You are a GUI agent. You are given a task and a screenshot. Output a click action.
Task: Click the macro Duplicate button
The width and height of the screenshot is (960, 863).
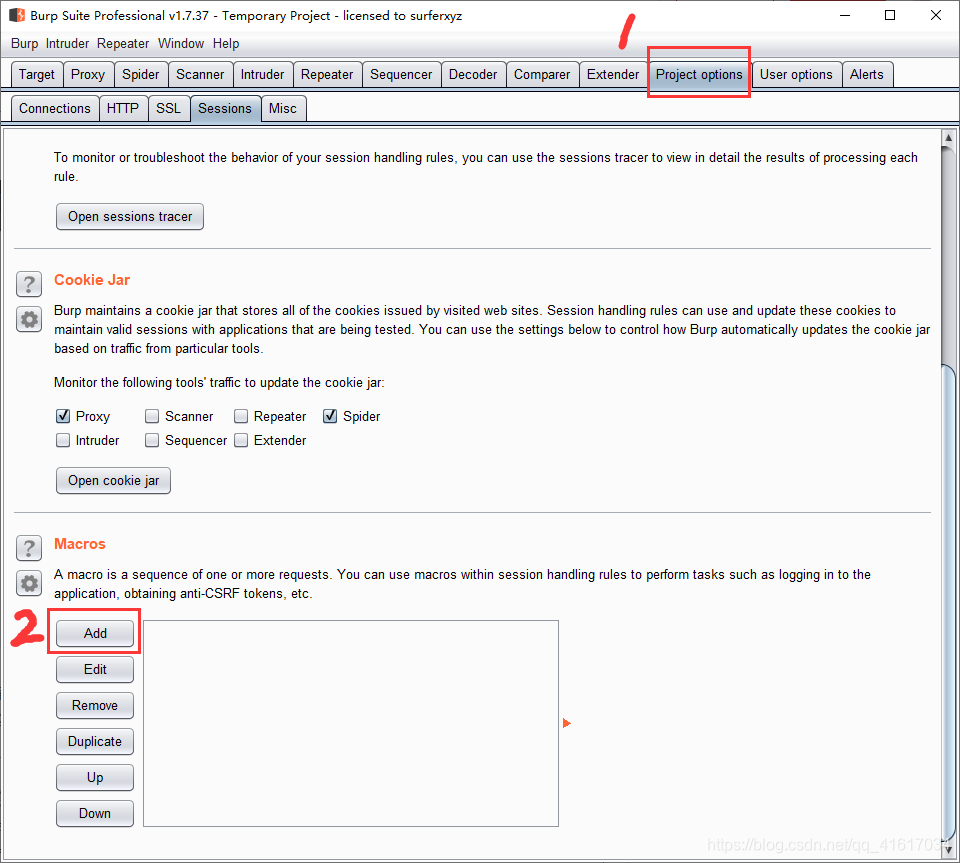[x=95, y=742]
